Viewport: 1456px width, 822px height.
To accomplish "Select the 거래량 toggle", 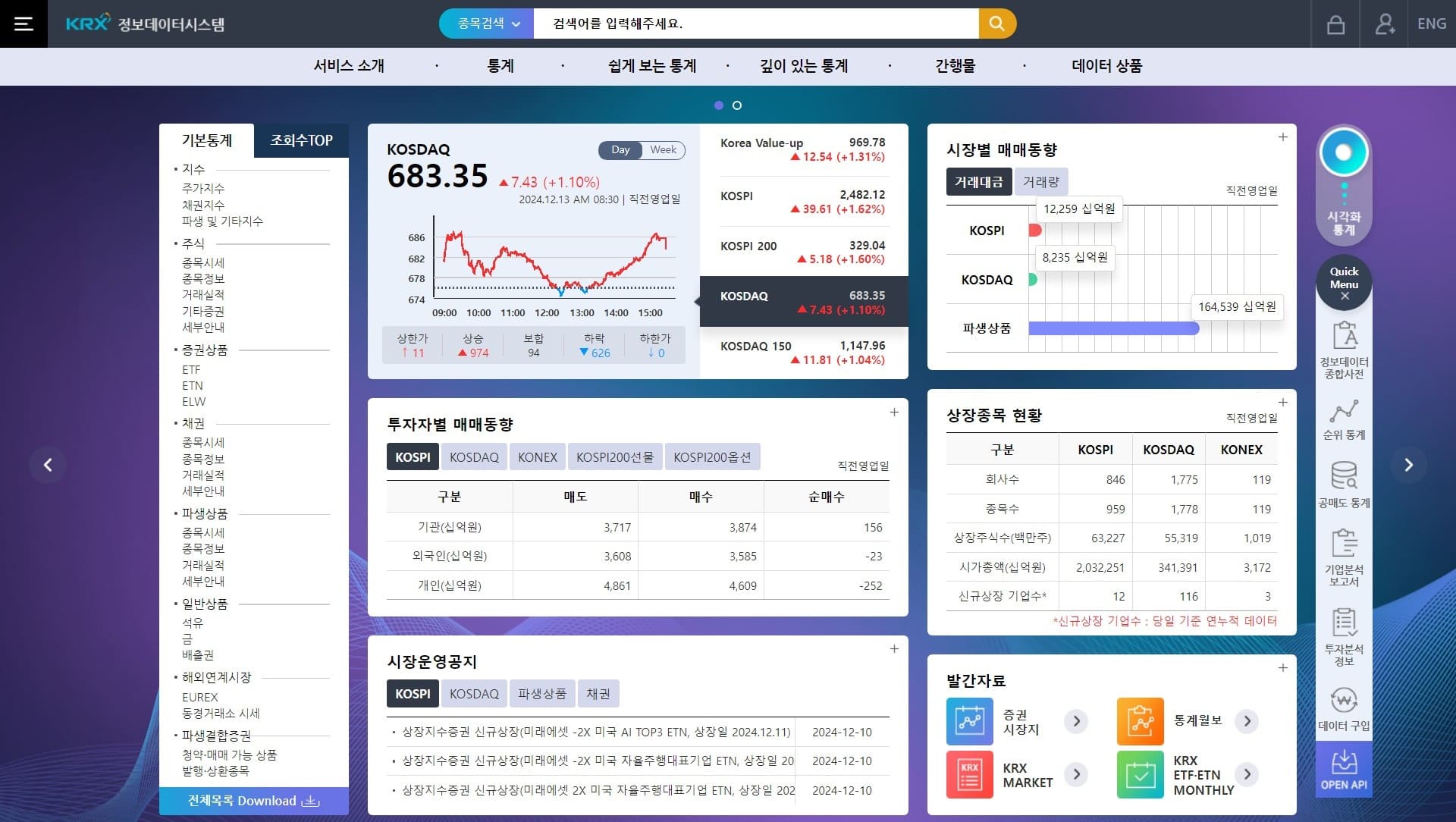I will 1040,182.
